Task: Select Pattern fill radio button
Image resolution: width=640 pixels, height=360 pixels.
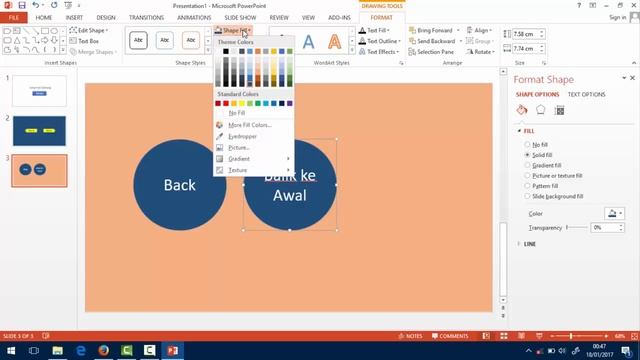Action: click(527, 186)
